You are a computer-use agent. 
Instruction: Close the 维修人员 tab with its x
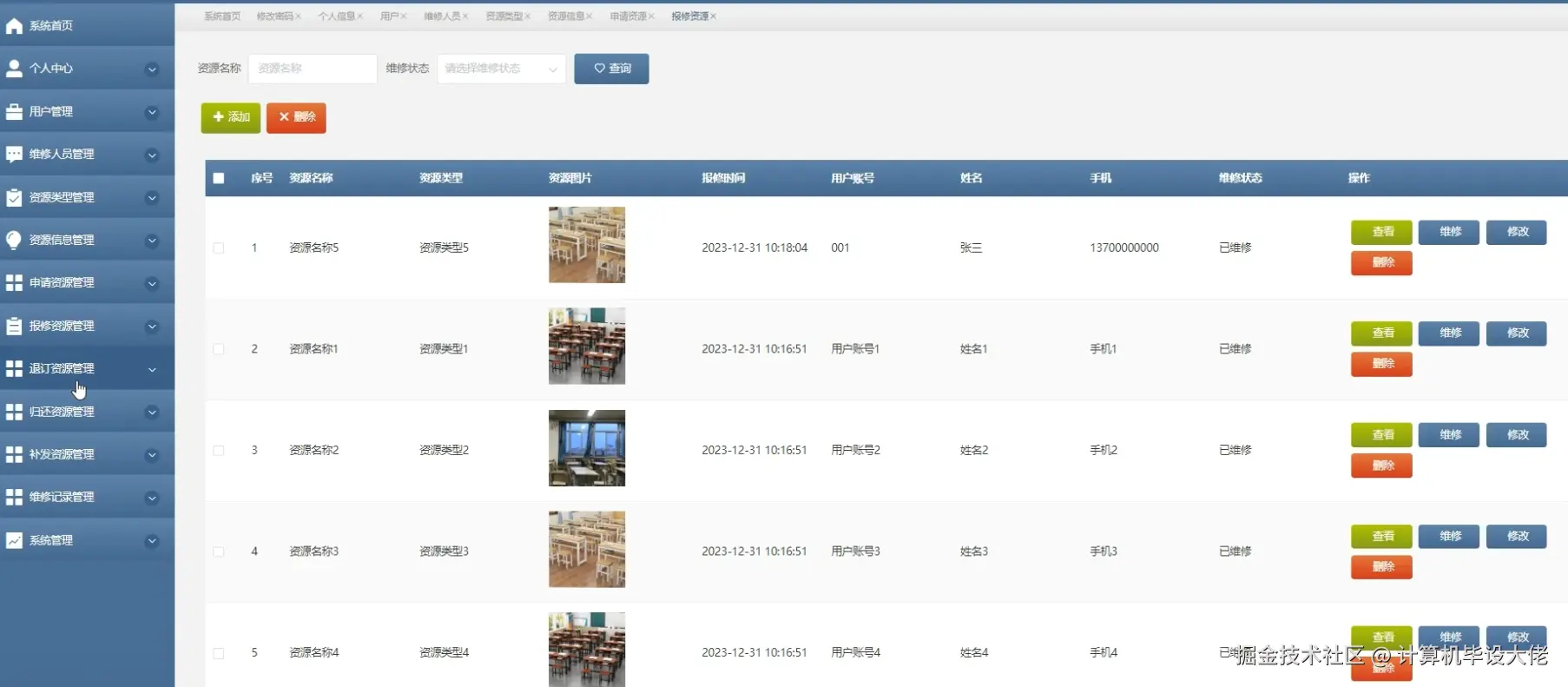pos(464,17)
